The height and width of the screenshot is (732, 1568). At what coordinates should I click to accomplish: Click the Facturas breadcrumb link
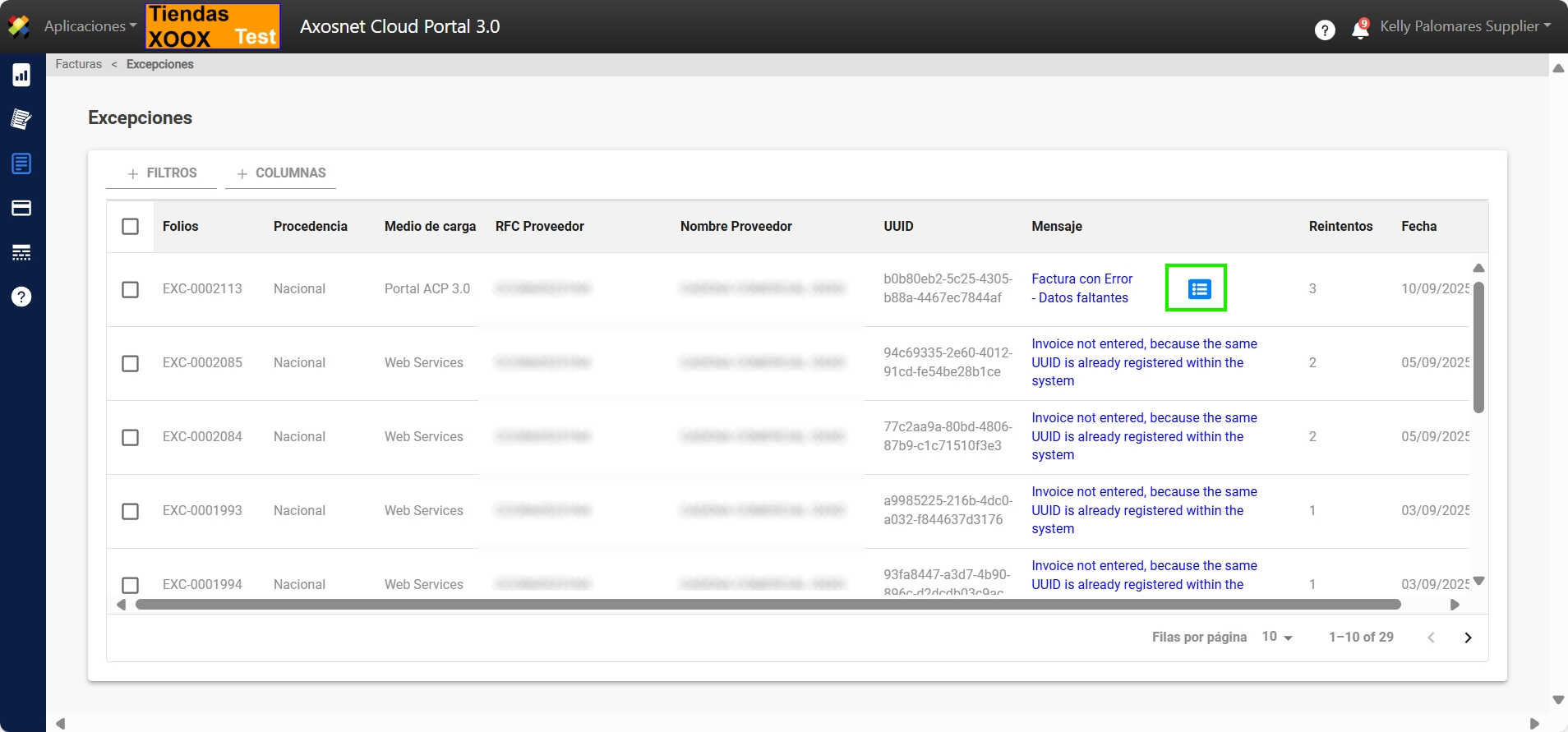(79, 64)
